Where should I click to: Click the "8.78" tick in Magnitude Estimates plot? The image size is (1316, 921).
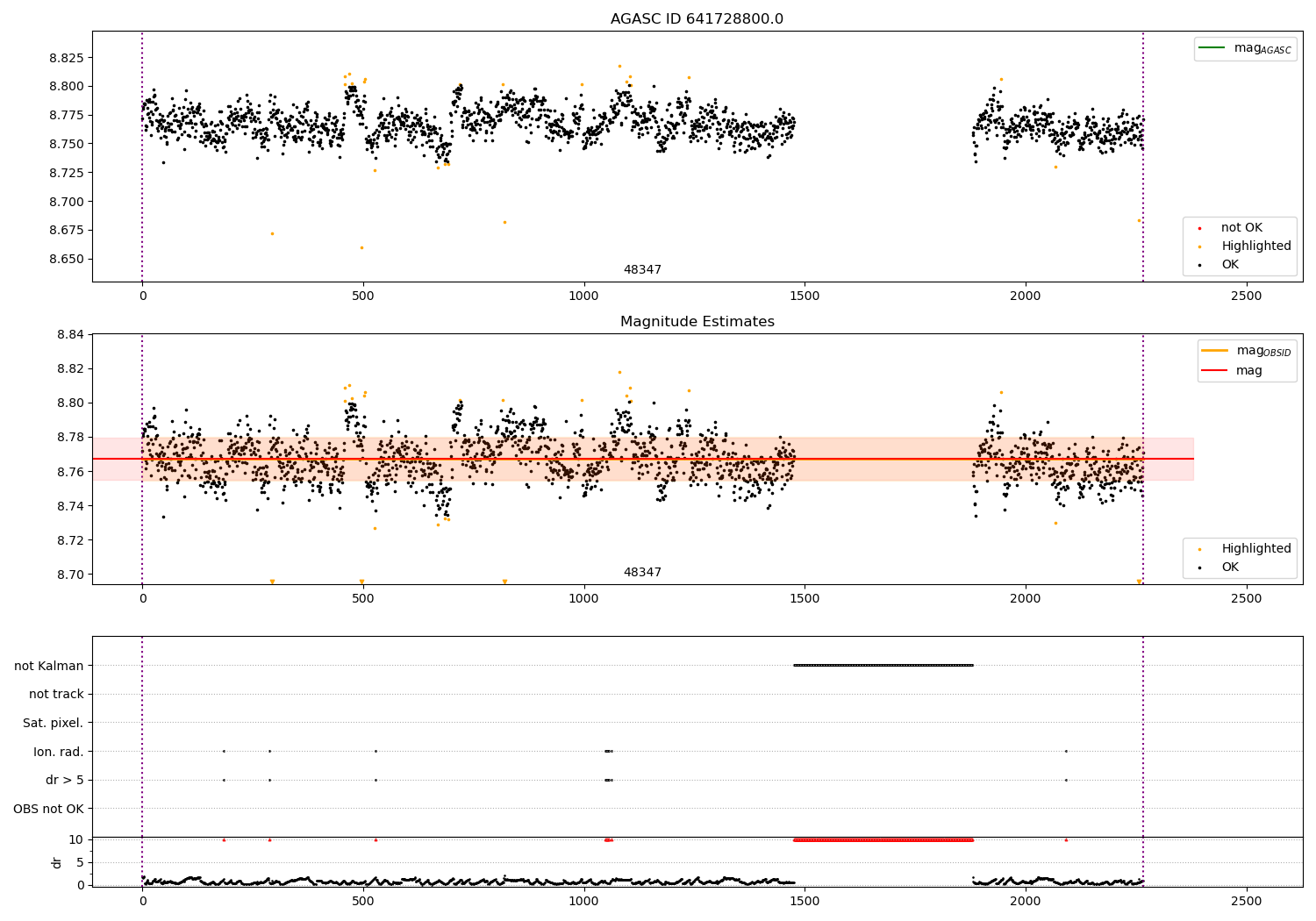coord(70,438)
